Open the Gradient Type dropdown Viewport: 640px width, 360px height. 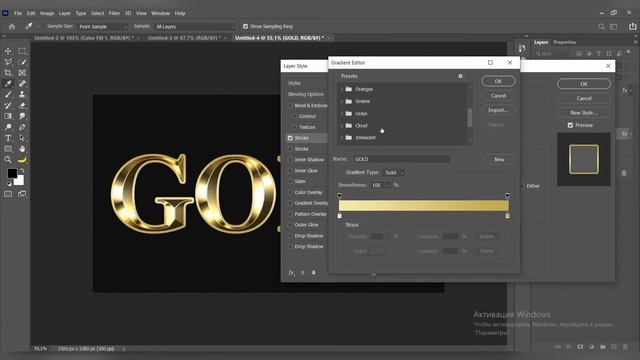[x=394, y=173]
